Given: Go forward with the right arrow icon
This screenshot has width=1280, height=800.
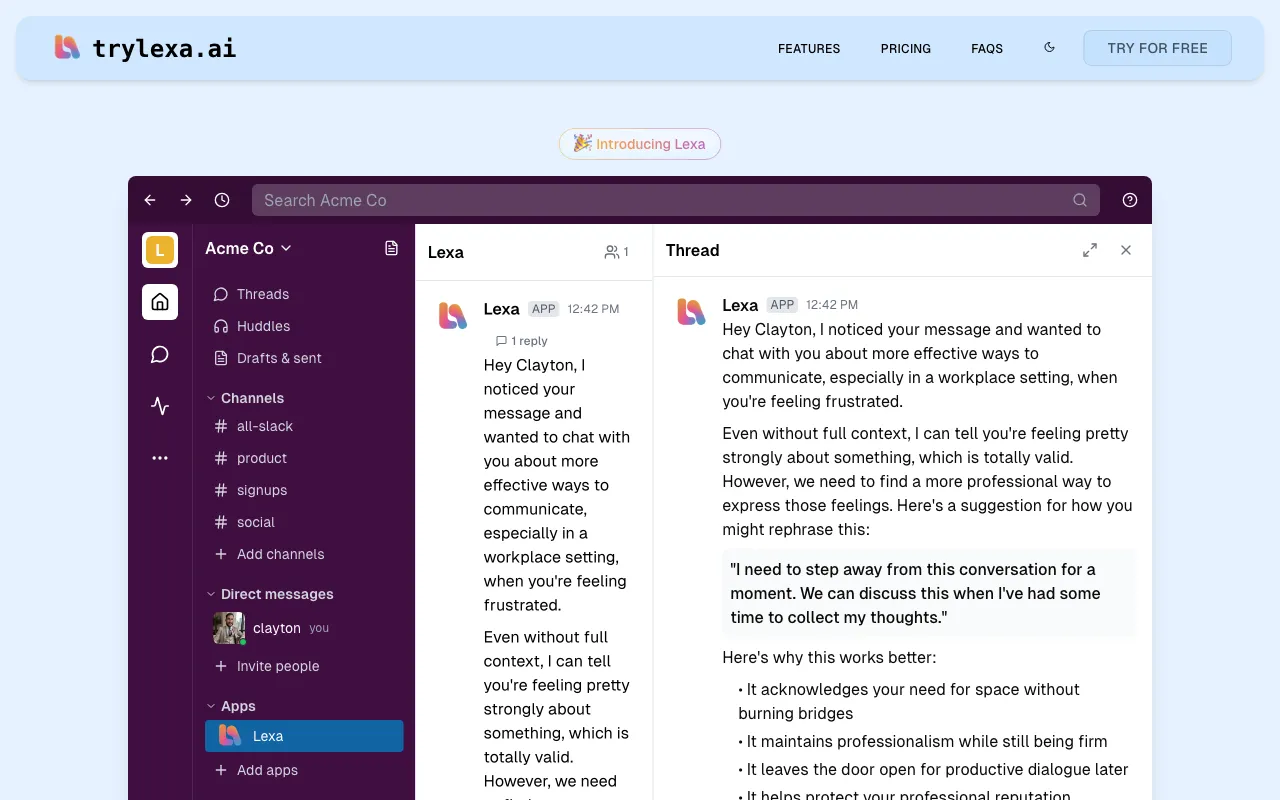Looking at the screenshot, I should pos(186,200).
